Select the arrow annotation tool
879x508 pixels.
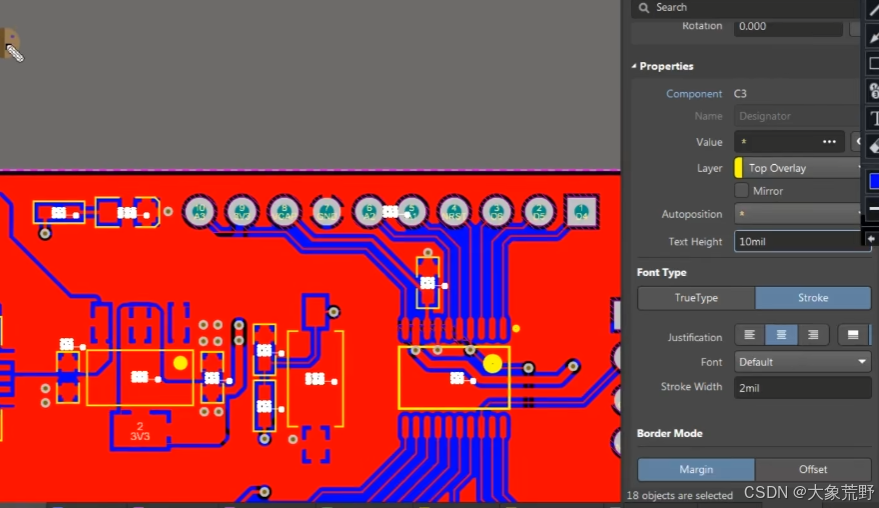pos(873,36)
